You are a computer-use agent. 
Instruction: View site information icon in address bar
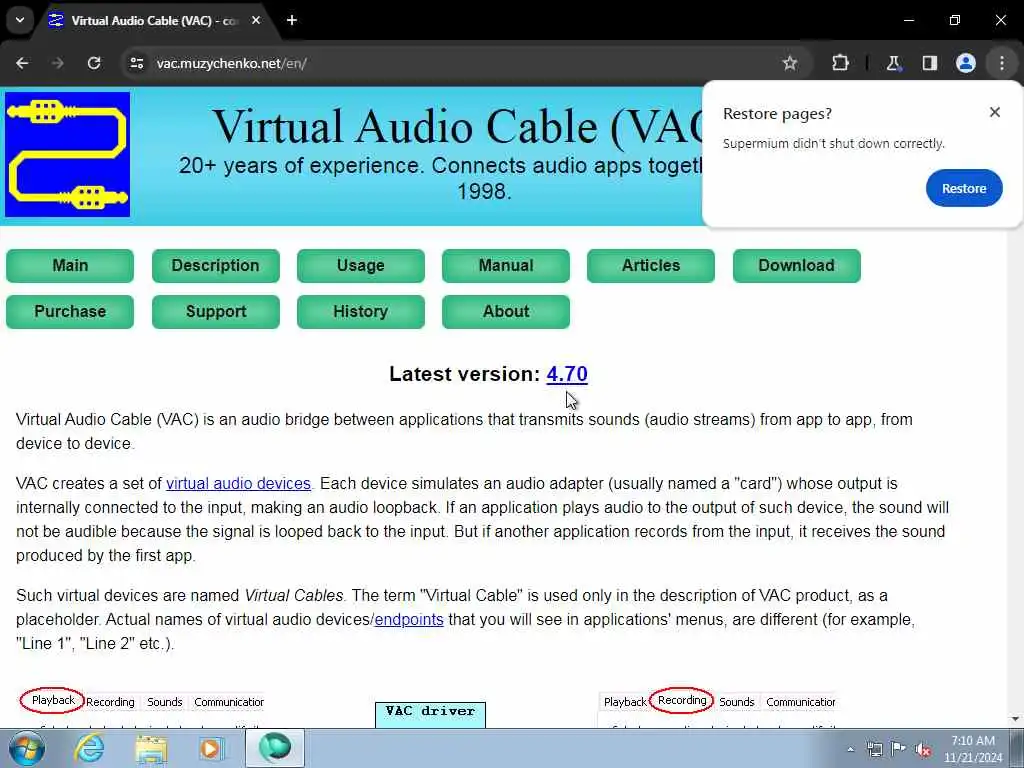136,63
